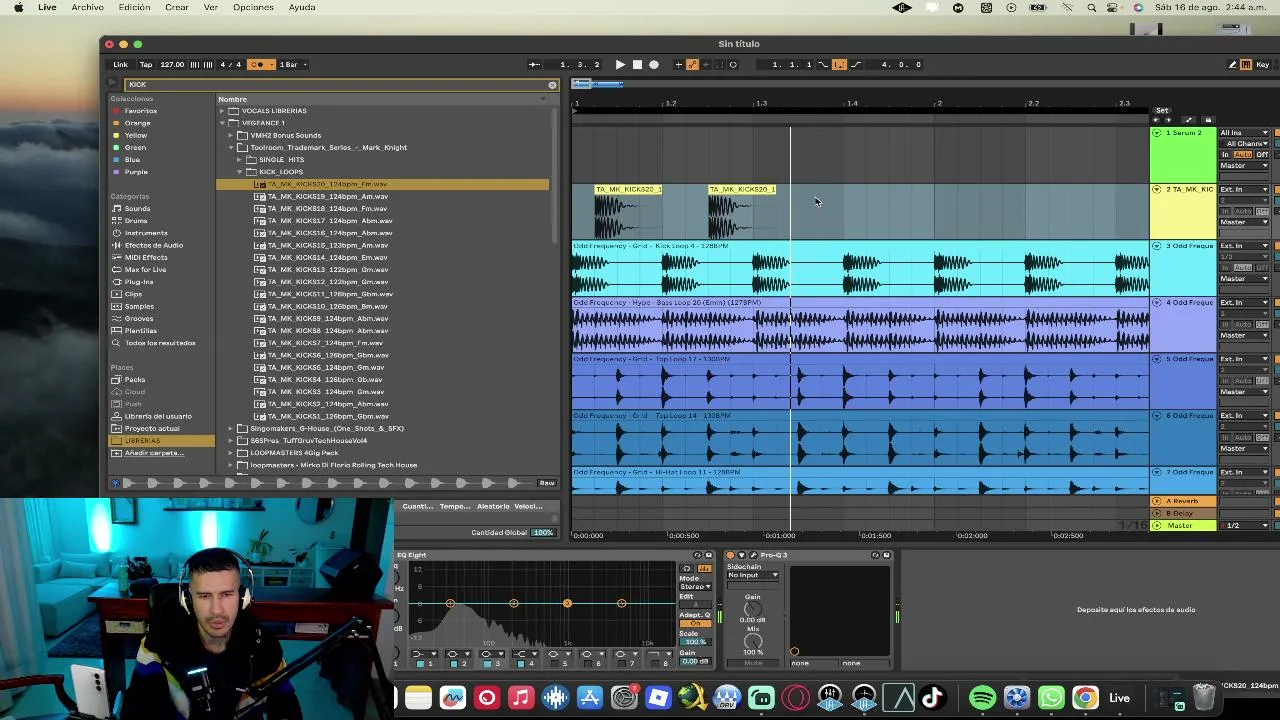Click the previous locator arrow icon

tap(1156, 120)
